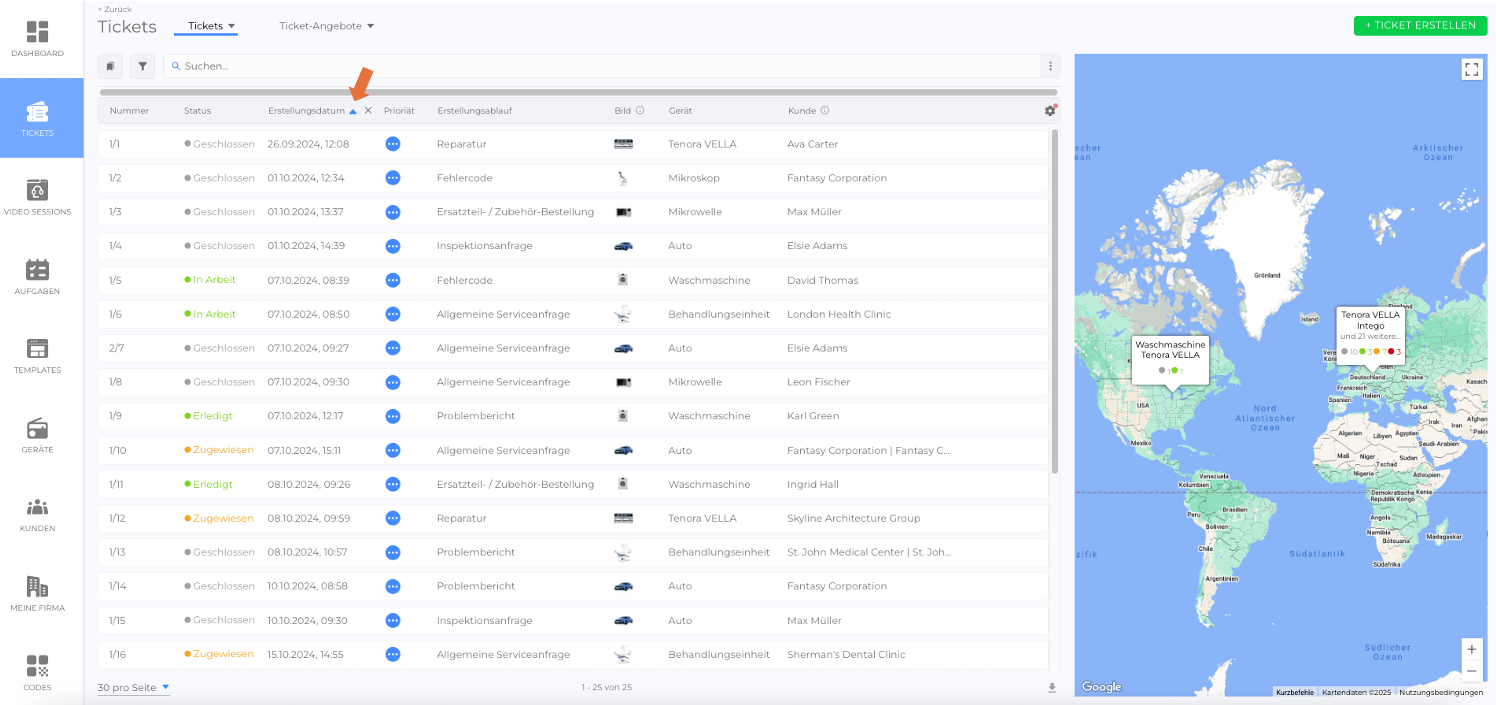The height and width of the screenshot is (705, 1496).
Task: Go to Aufgaben in sidebar
Action: (x=37, y=270)
